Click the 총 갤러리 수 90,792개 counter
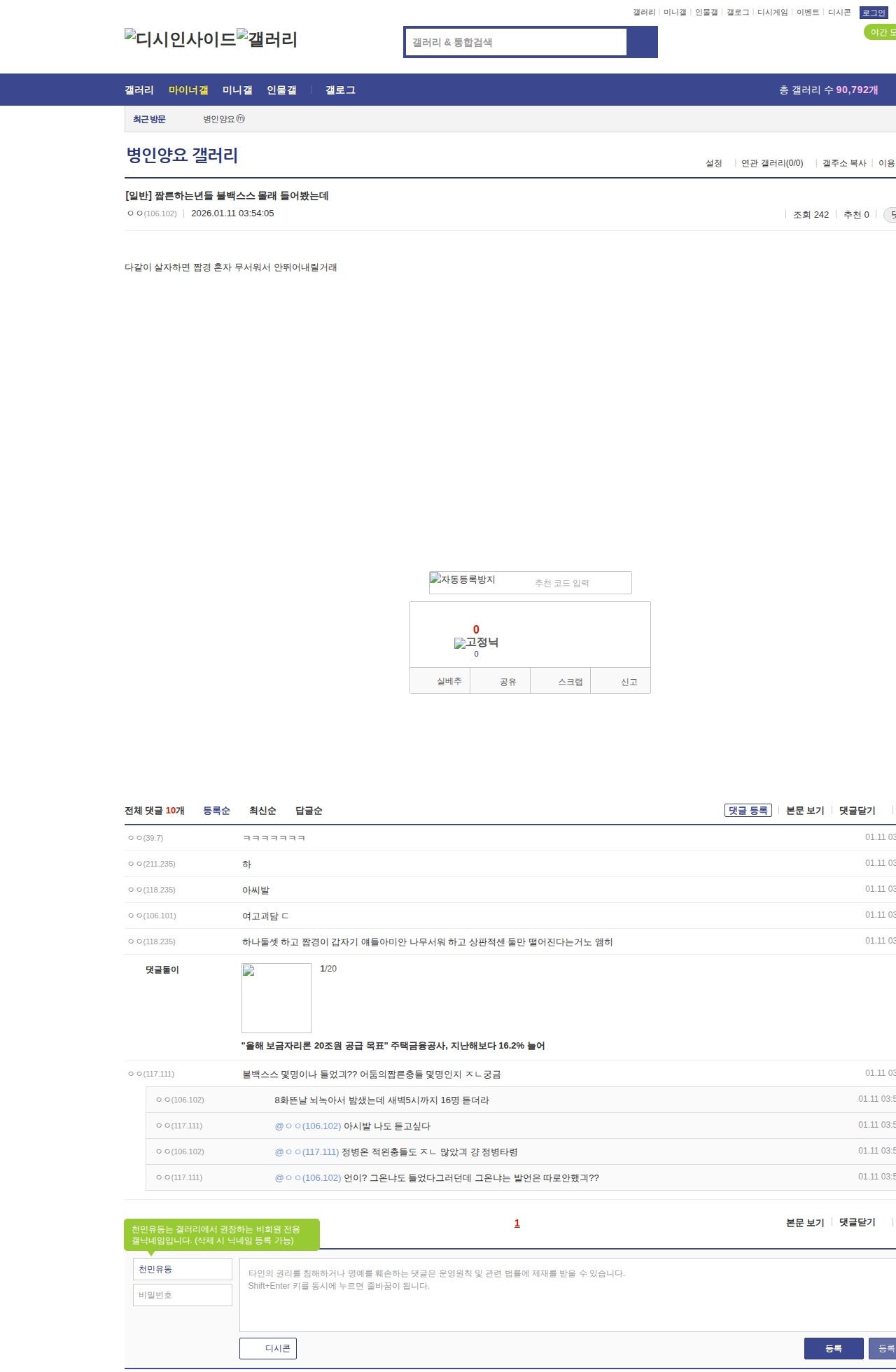 (829, 90)
